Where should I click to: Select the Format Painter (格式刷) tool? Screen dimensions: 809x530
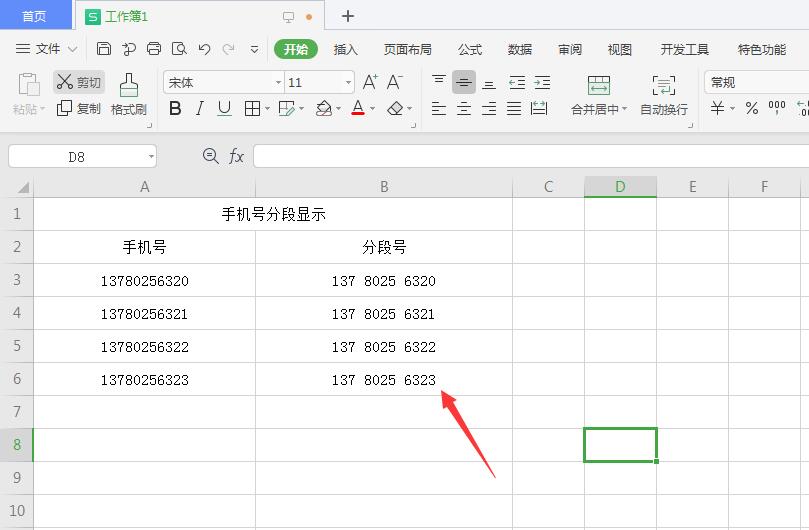pyautogui.click(x=128, y=94)
